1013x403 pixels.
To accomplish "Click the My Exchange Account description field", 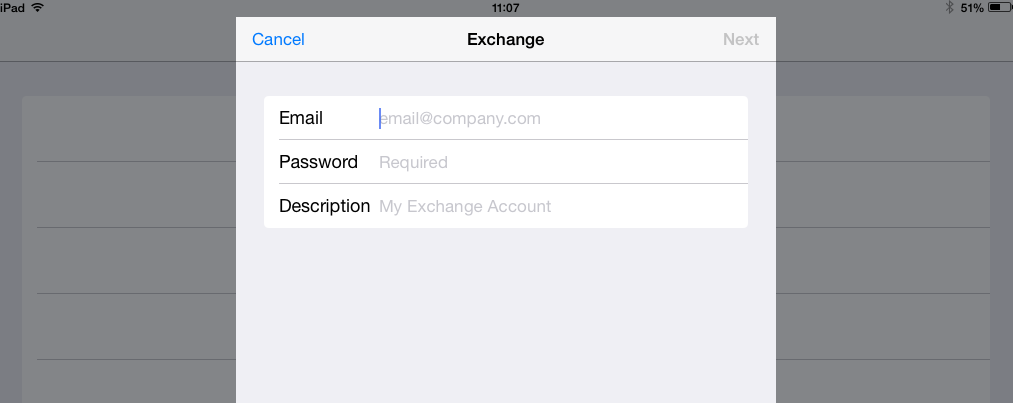I will pos(560,206).
